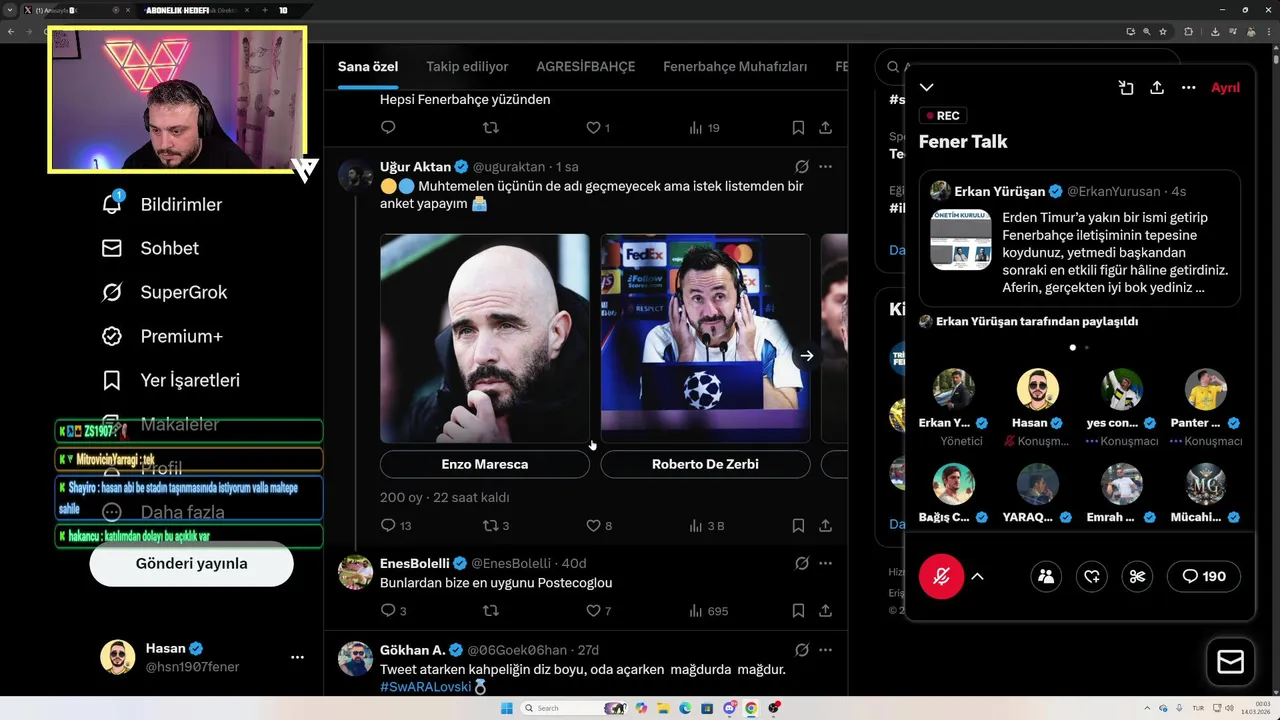Click Grok icon on Uğur Aktan's post
This screenshot has height=720, width=1280.
[x=802, y=167]
